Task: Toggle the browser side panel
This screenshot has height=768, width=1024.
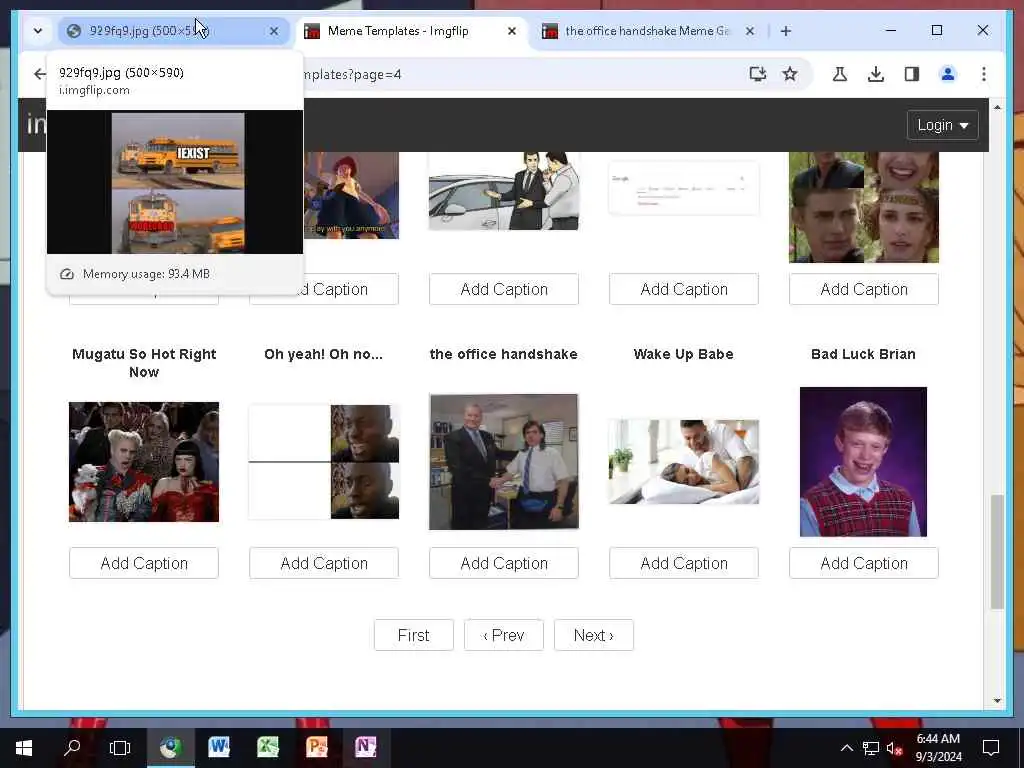Action: pos(912,74)
